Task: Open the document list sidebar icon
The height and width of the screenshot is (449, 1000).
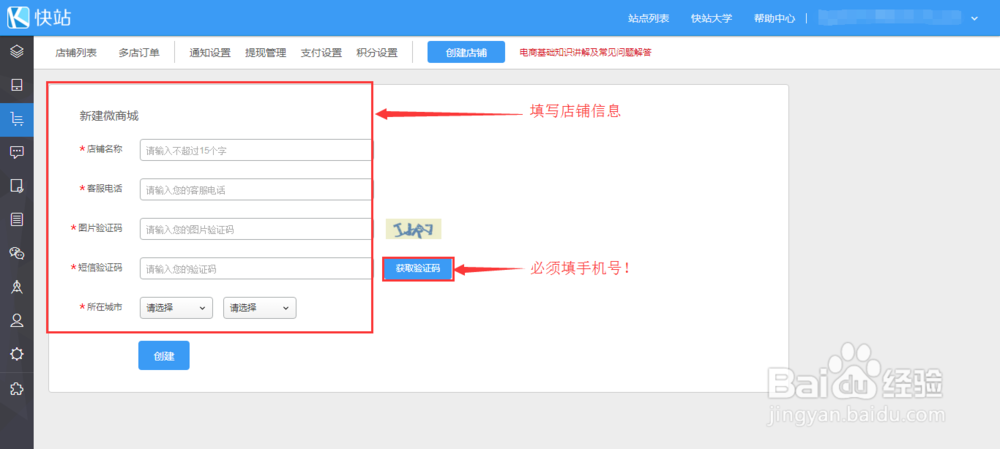Action: click(17, 220)
